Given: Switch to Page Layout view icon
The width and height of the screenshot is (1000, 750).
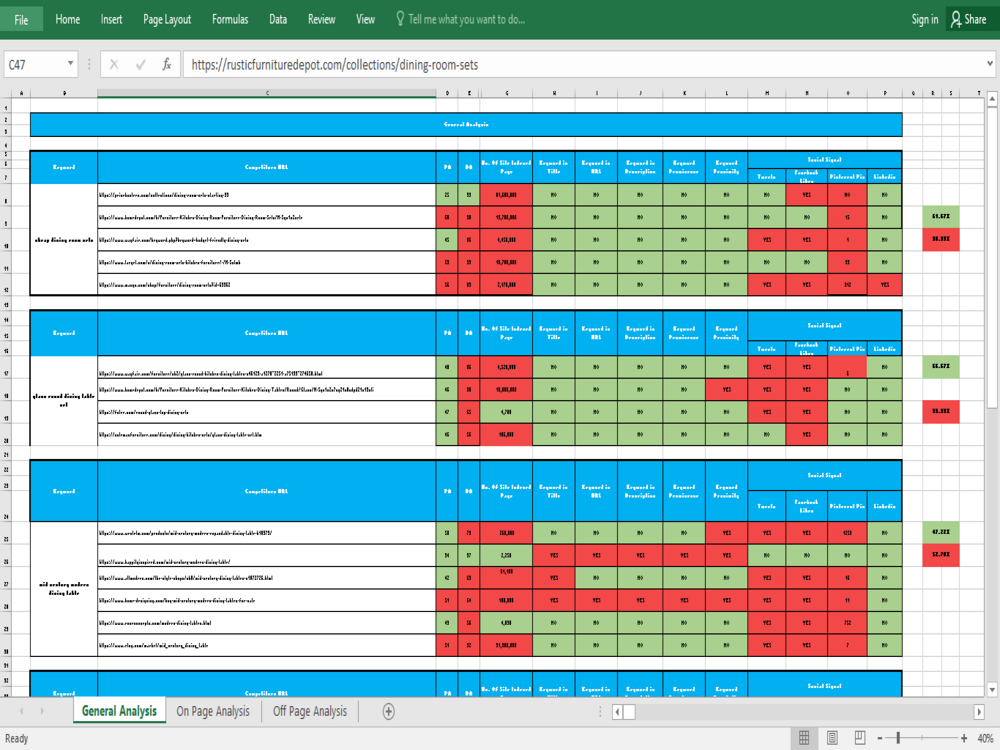Looking at the screenshot, I should [832, 738].
